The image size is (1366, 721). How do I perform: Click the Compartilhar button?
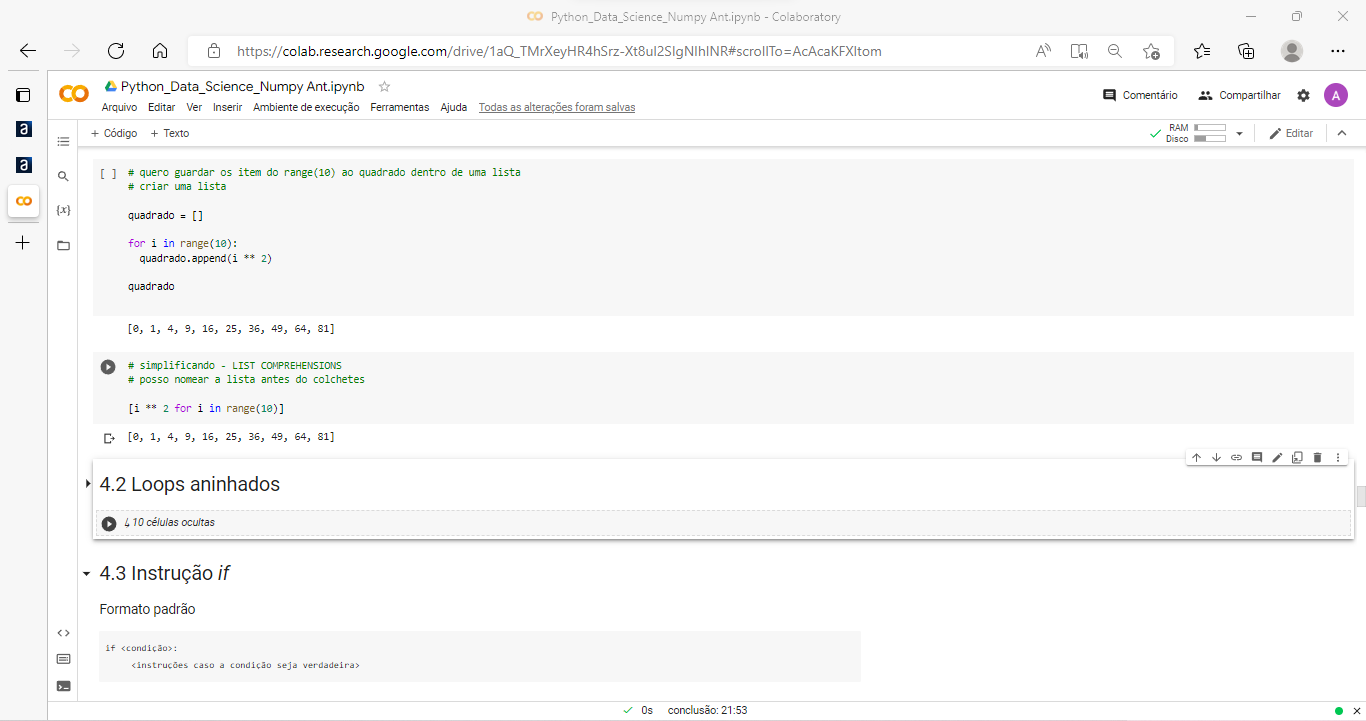(1239, 95)
